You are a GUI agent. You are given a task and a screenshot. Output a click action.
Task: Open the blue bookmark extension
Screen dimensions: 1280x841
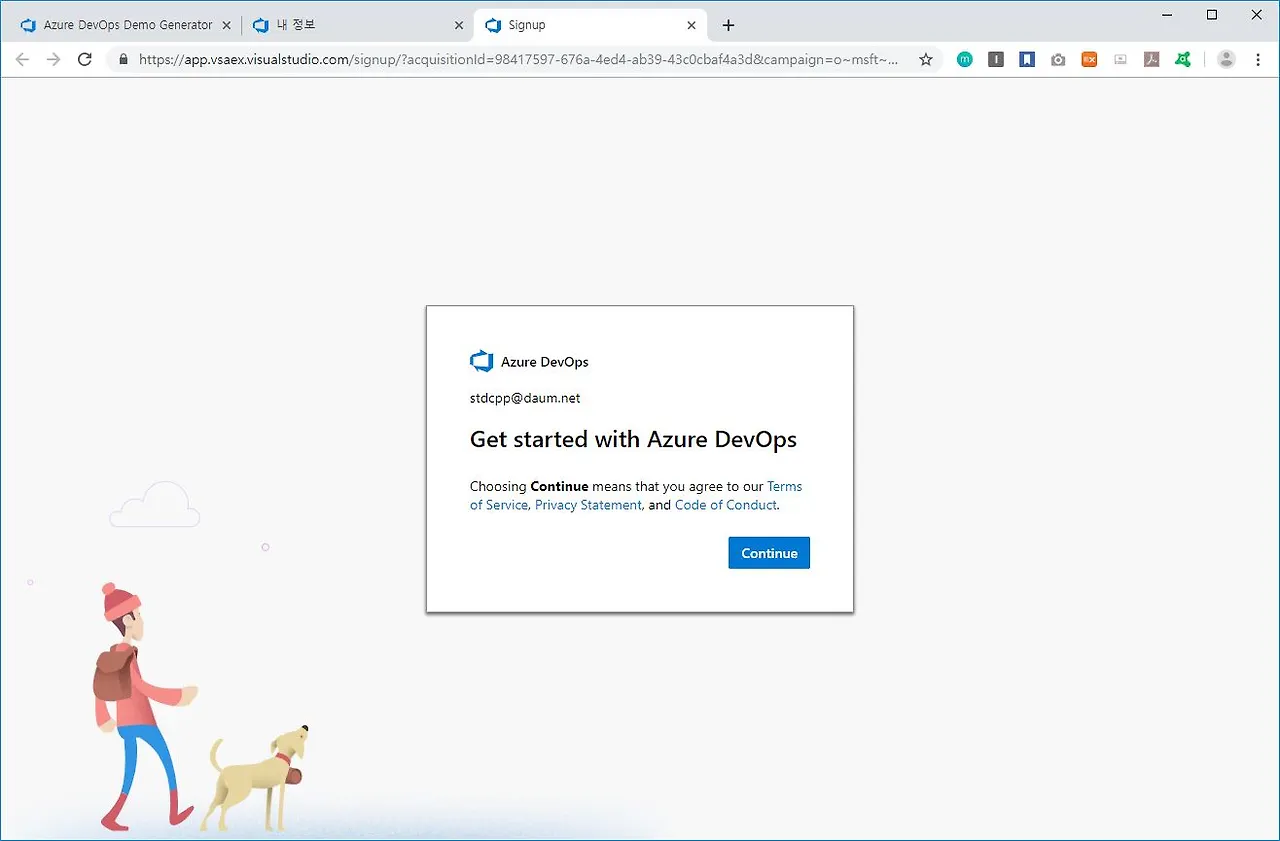click(x=1026, y=59)
